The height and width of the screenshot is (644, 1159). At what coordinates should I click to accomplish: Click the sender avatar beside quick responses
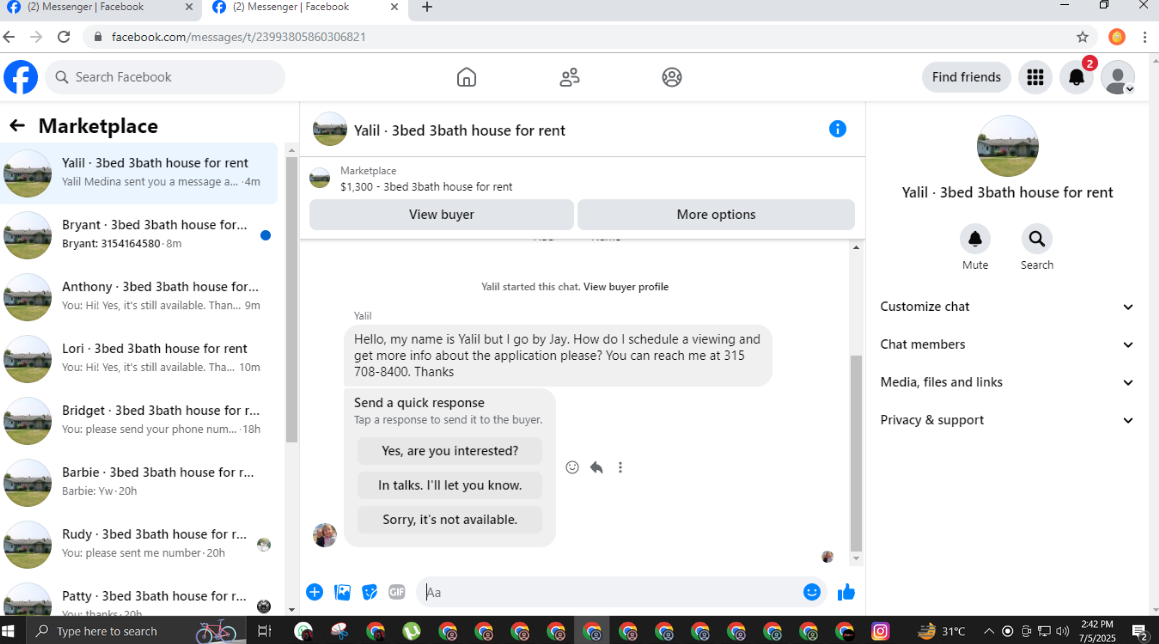pyautogui.click(x=324, y=534)
